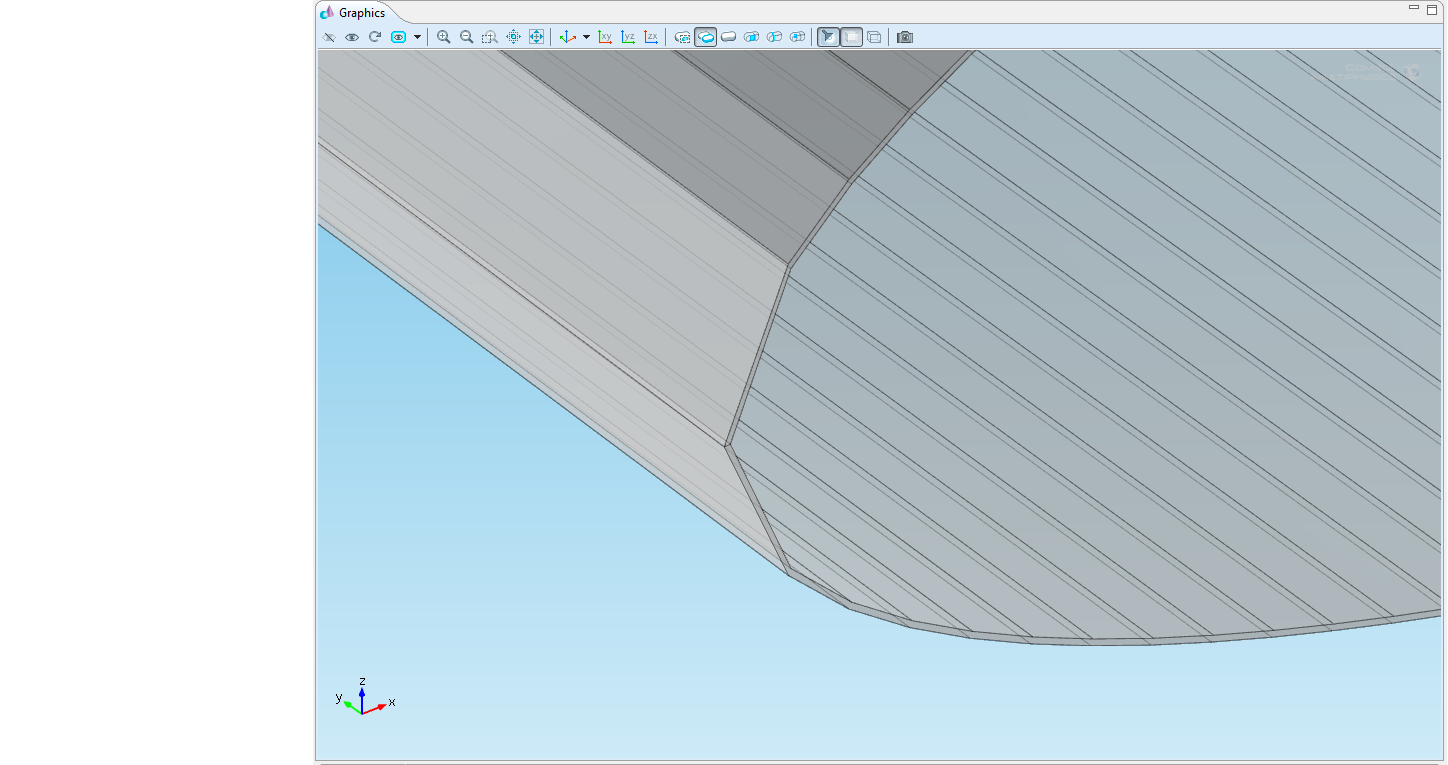1448x765 pixels.
Task: Click the reset hiding circular arrow button
Action: (375, 37)
